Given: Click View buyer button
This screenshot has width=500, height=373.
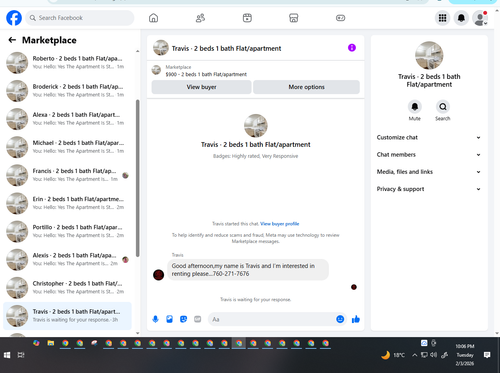Looking at the screenshot, I should 201,87.
